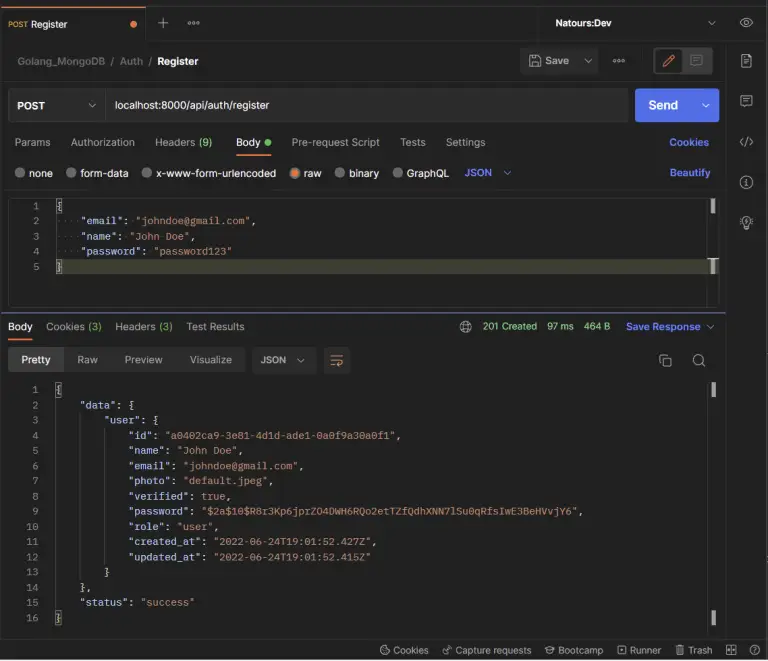768x661 pixels.
Task: Select the GraphQL body type radio
Action: click(397, 173)
